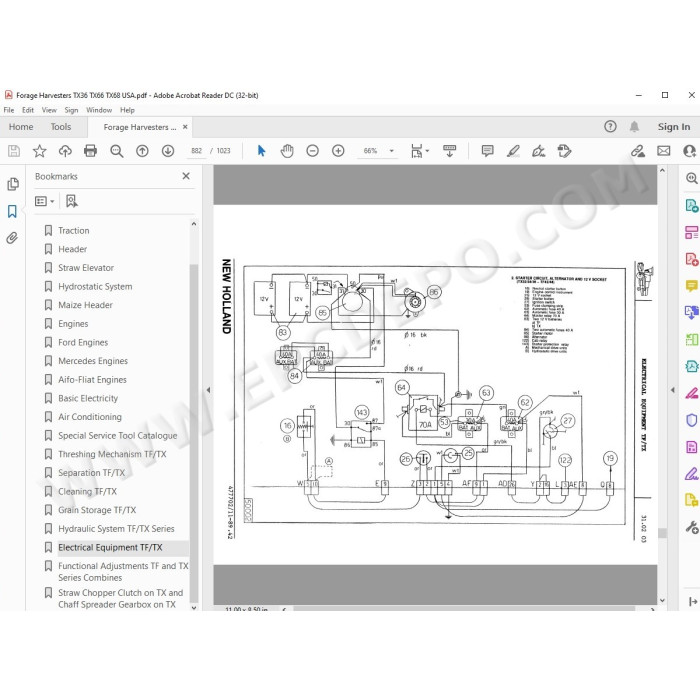Open the zoom level dropdown
The image size is (700, 700).
392,151
